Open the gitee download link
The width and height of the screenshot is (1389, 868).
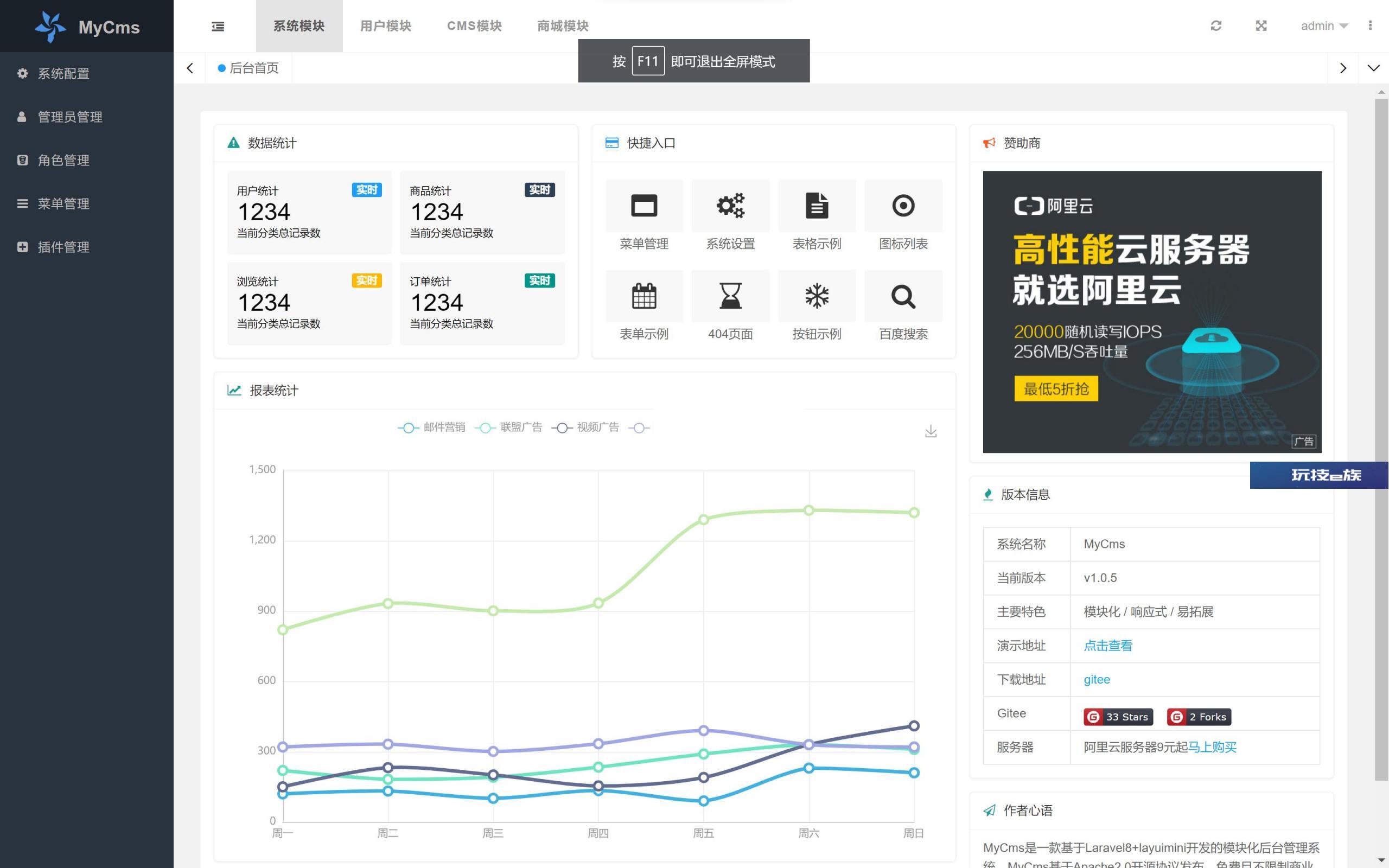1096,679
